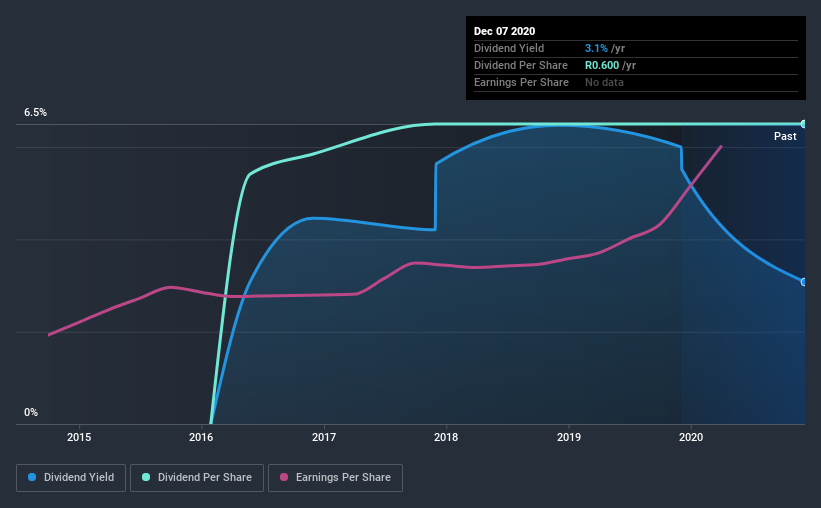Toggle the Earnings Per Share legend button
The height and width of the screenshot is (508, 821).
[335, 478]
